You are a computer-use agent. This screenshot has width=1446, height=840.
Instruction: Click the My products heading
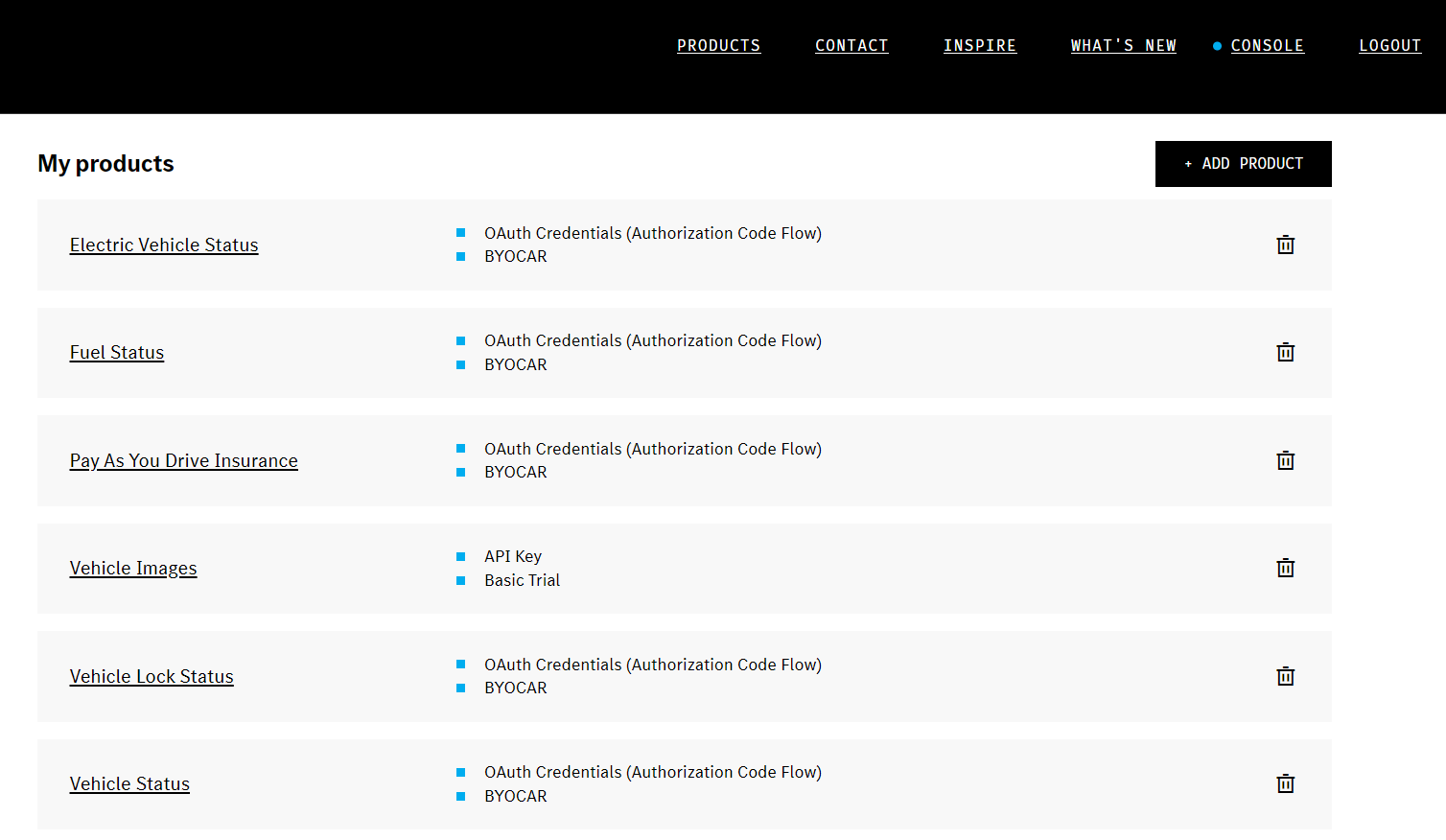[105, 164]
